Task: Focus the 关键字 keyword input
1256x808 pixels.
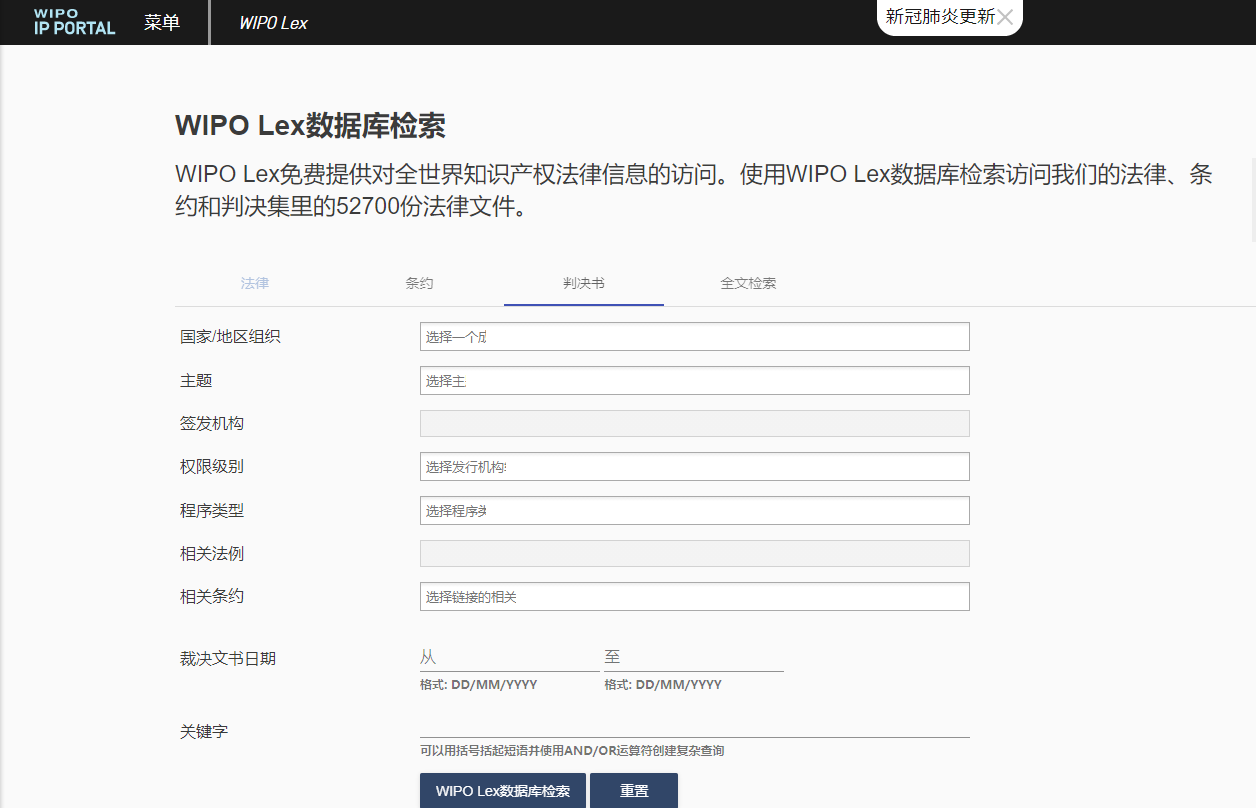Action: point(695,725)
